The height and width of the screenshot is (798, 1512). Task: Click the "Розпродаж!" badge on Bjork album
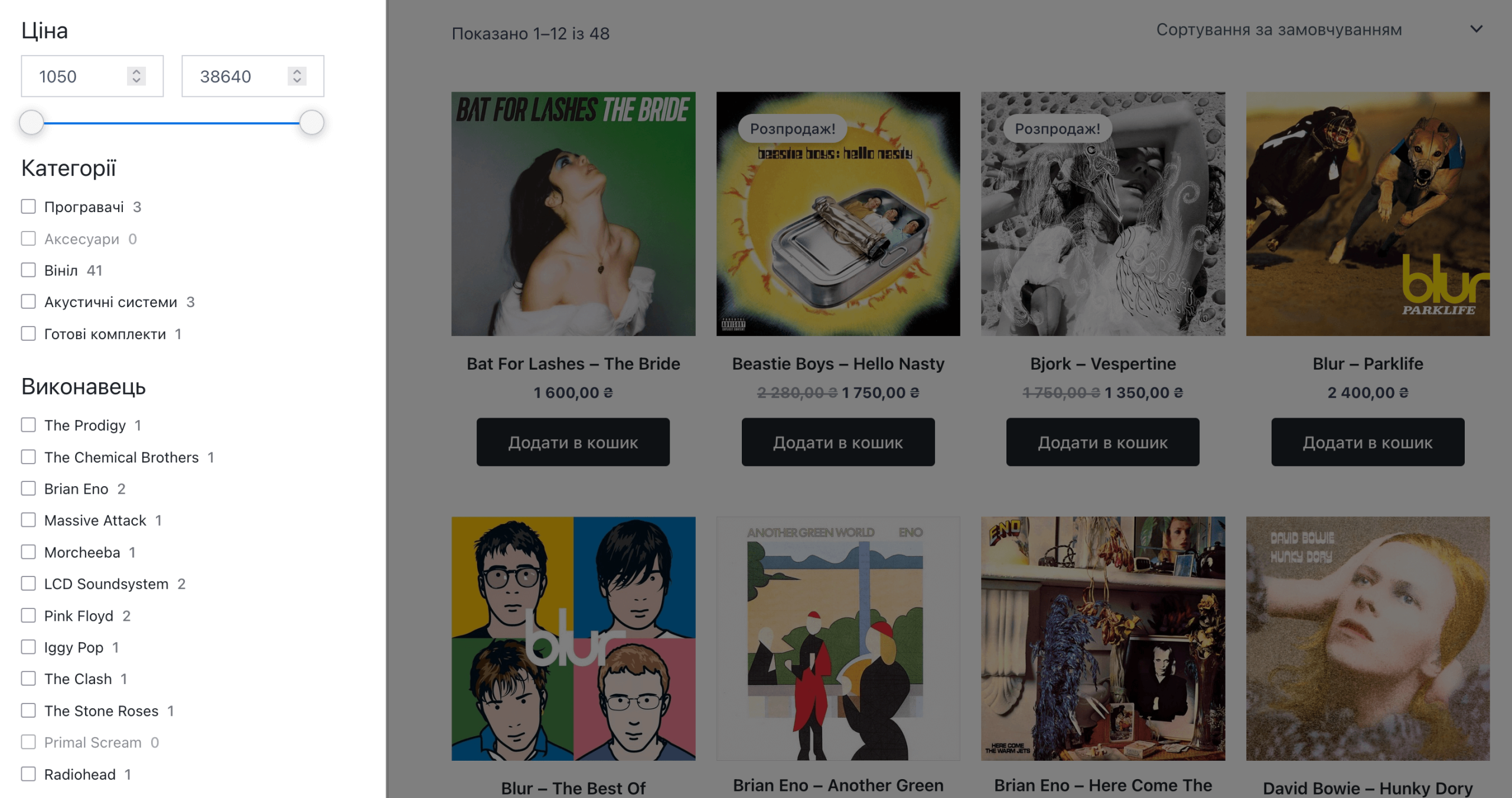point(1057,129)
